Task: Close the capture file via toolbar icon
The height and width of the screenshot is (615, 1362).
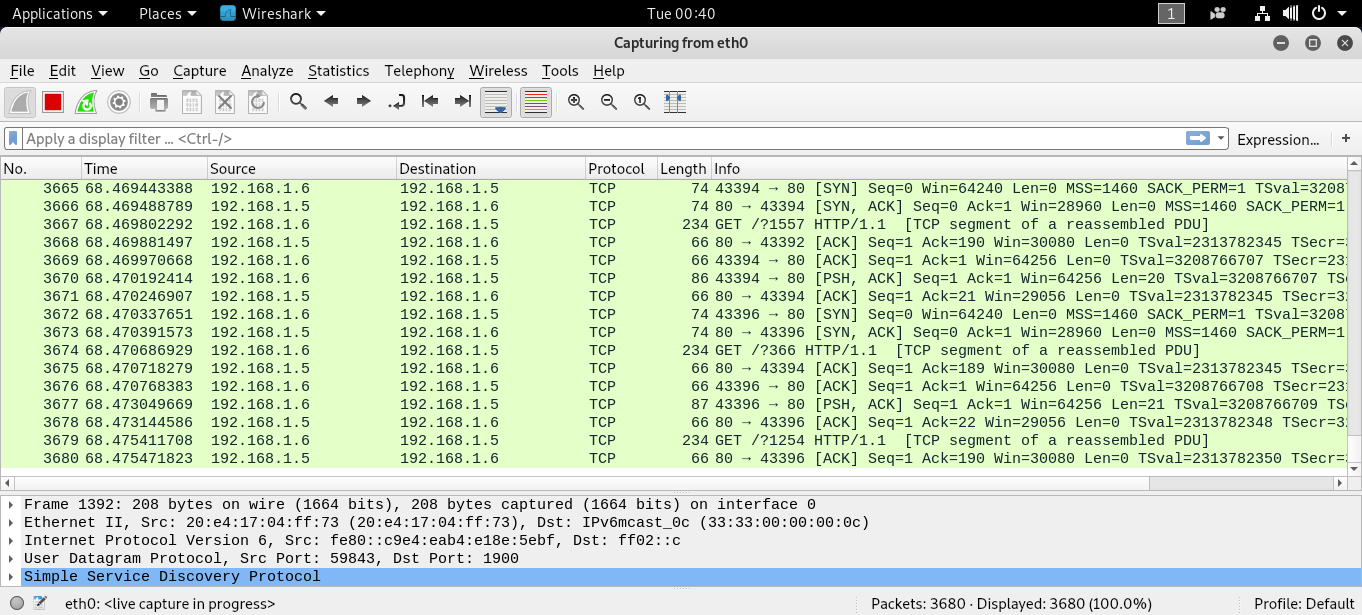Action: coord(225,102)
